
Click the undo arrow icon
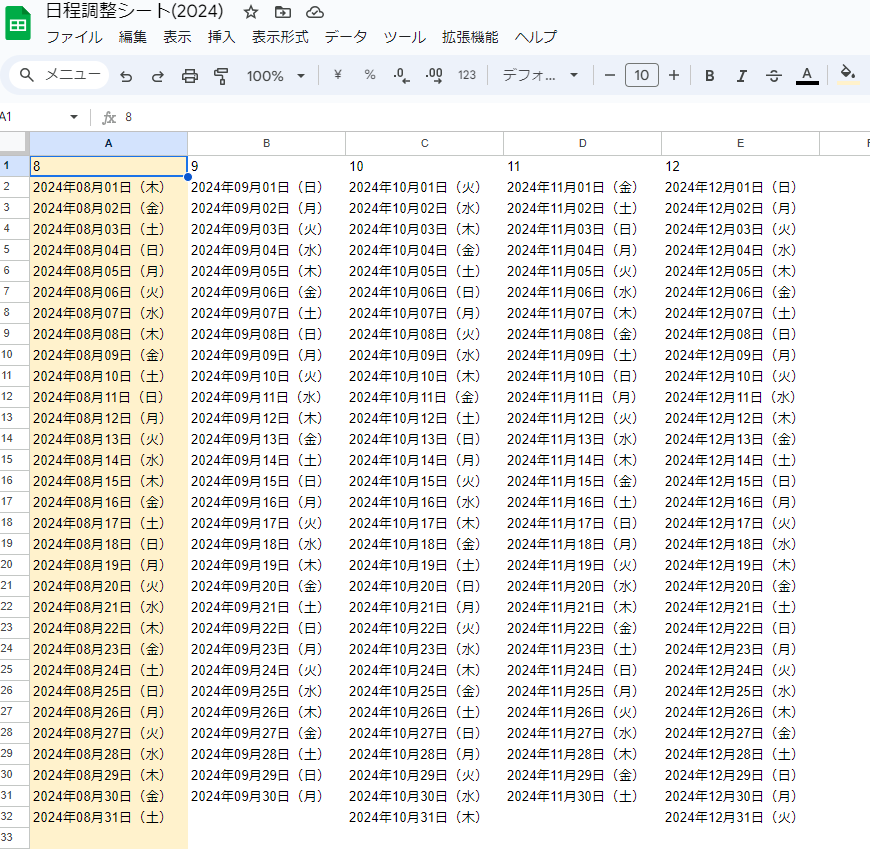click(x=127, y=75)
